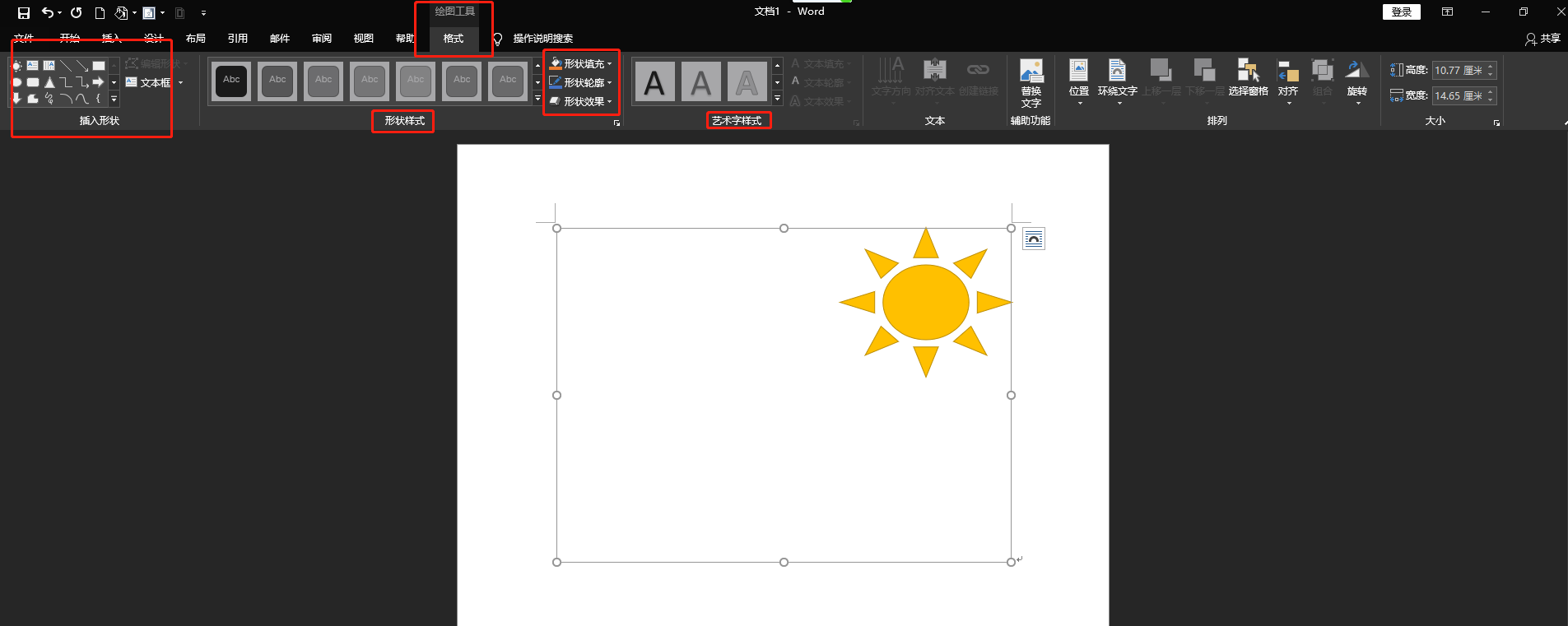Click the Undo arrow icon
The width and height of the screenshot is (1568, 626).
click(48, 12)
